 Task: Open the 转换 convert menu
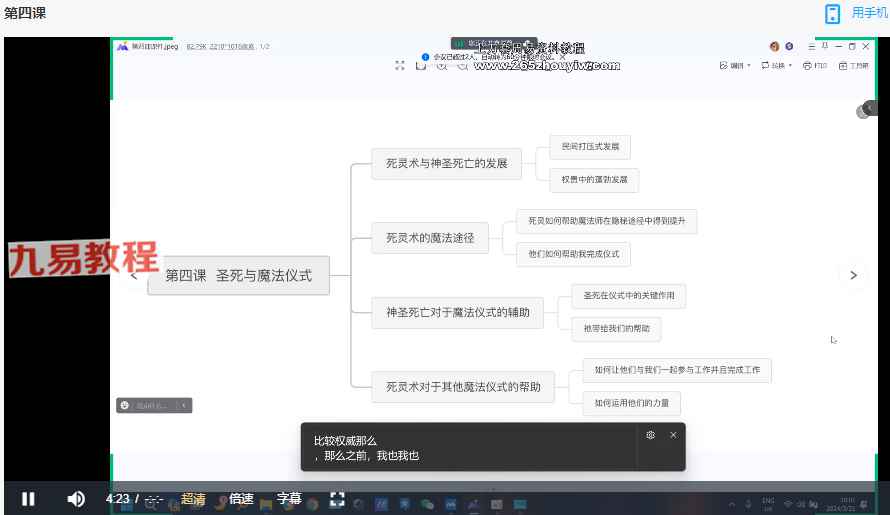(776, 65)
